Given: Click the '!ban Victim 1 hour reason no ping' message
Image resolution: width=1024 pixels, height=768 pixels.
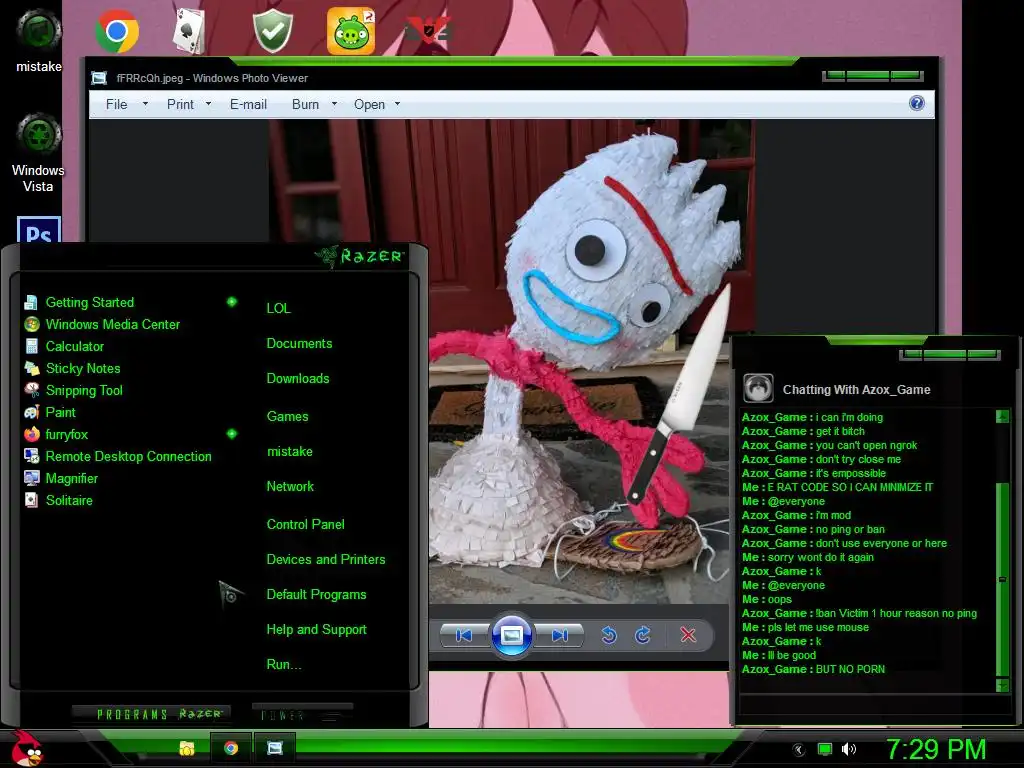Looking at the screenshot, I should pyautogui.click(x=859, y=613).
